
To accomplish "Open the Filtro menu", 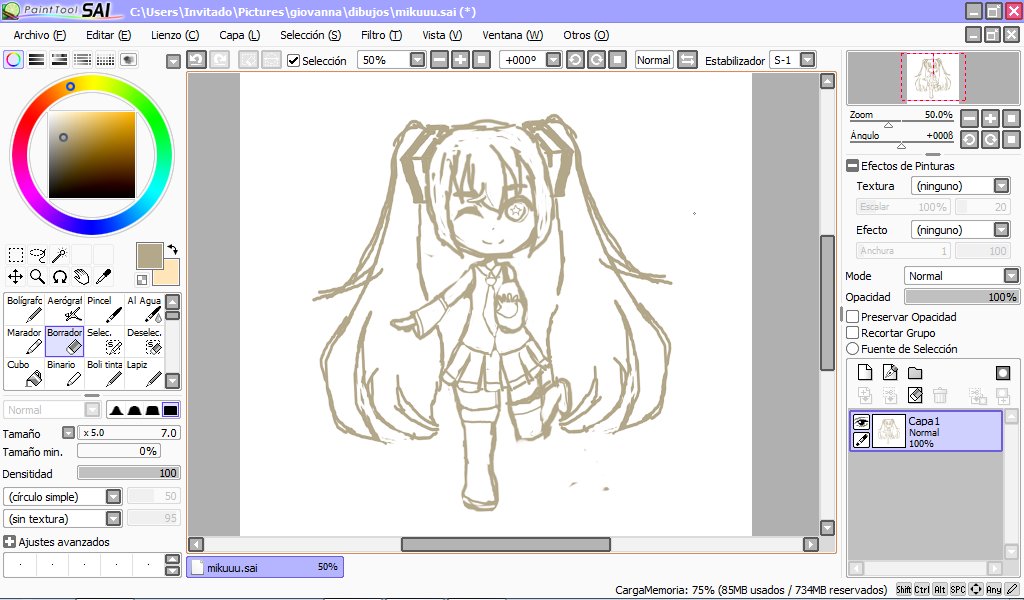I will (x=381, y=35).
